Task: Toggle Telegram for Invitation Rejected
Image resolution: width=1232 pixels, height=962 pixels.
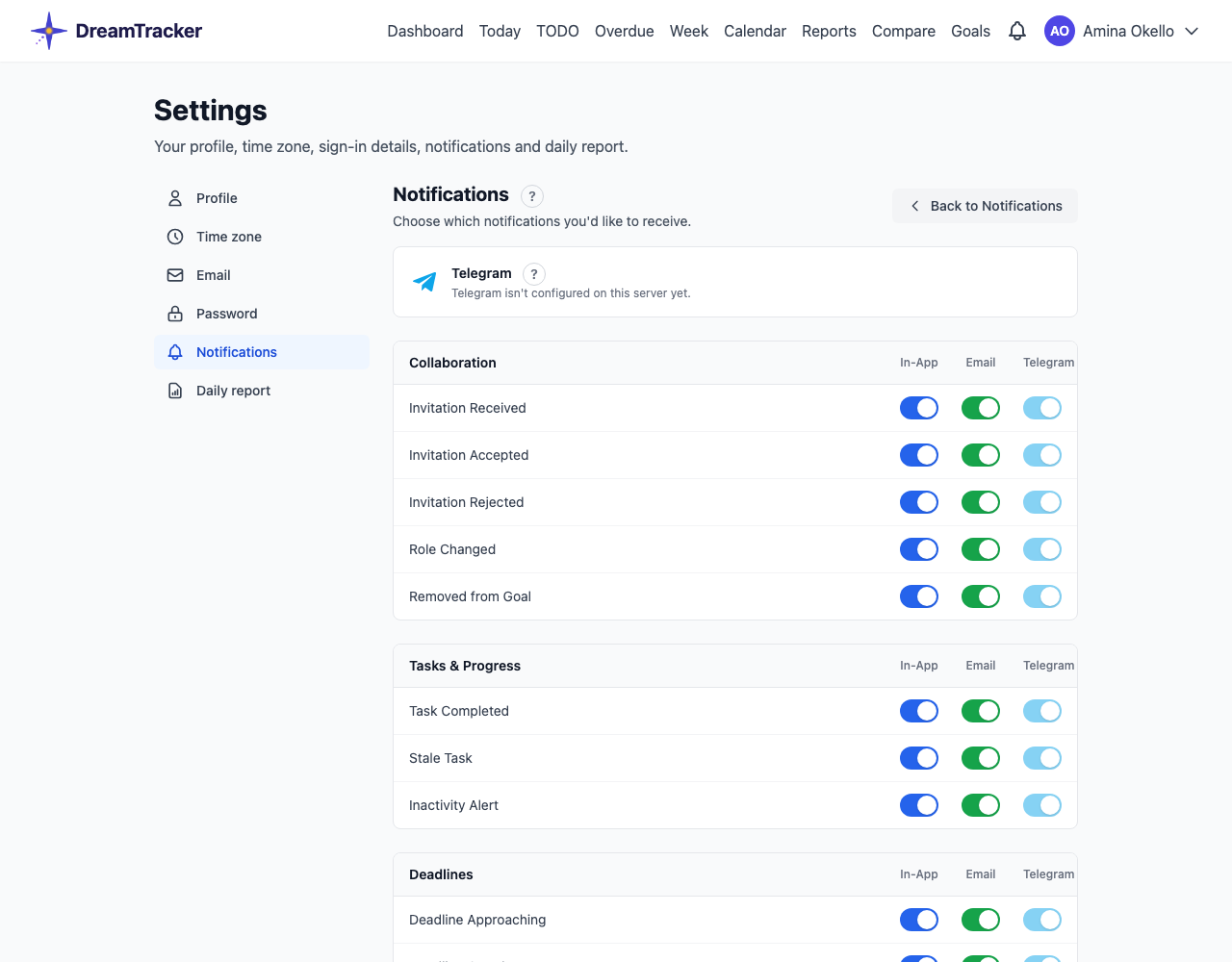Action: 1042,502
